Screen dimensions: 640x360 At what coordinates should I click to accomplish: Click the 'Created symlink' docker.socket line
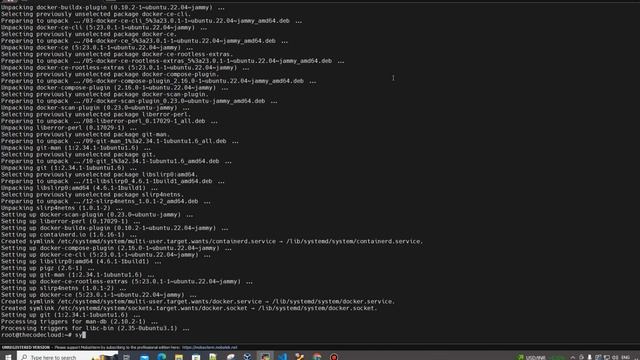coord(189,308)
